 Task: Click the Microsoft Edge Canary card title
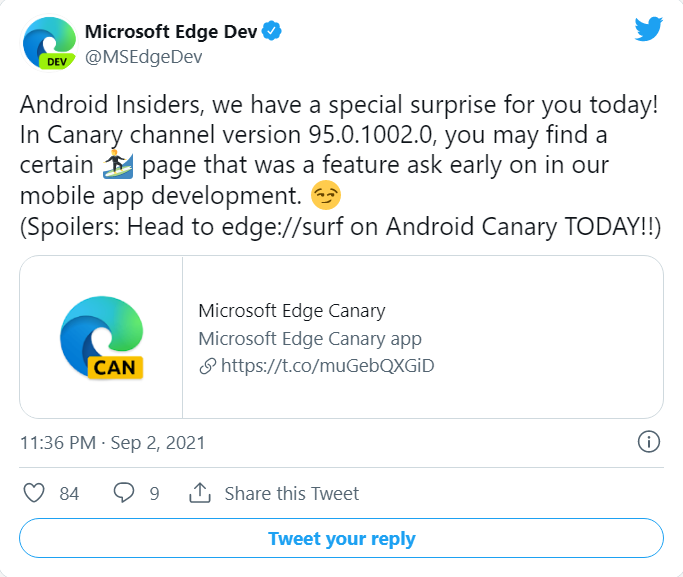click(291, 310)
